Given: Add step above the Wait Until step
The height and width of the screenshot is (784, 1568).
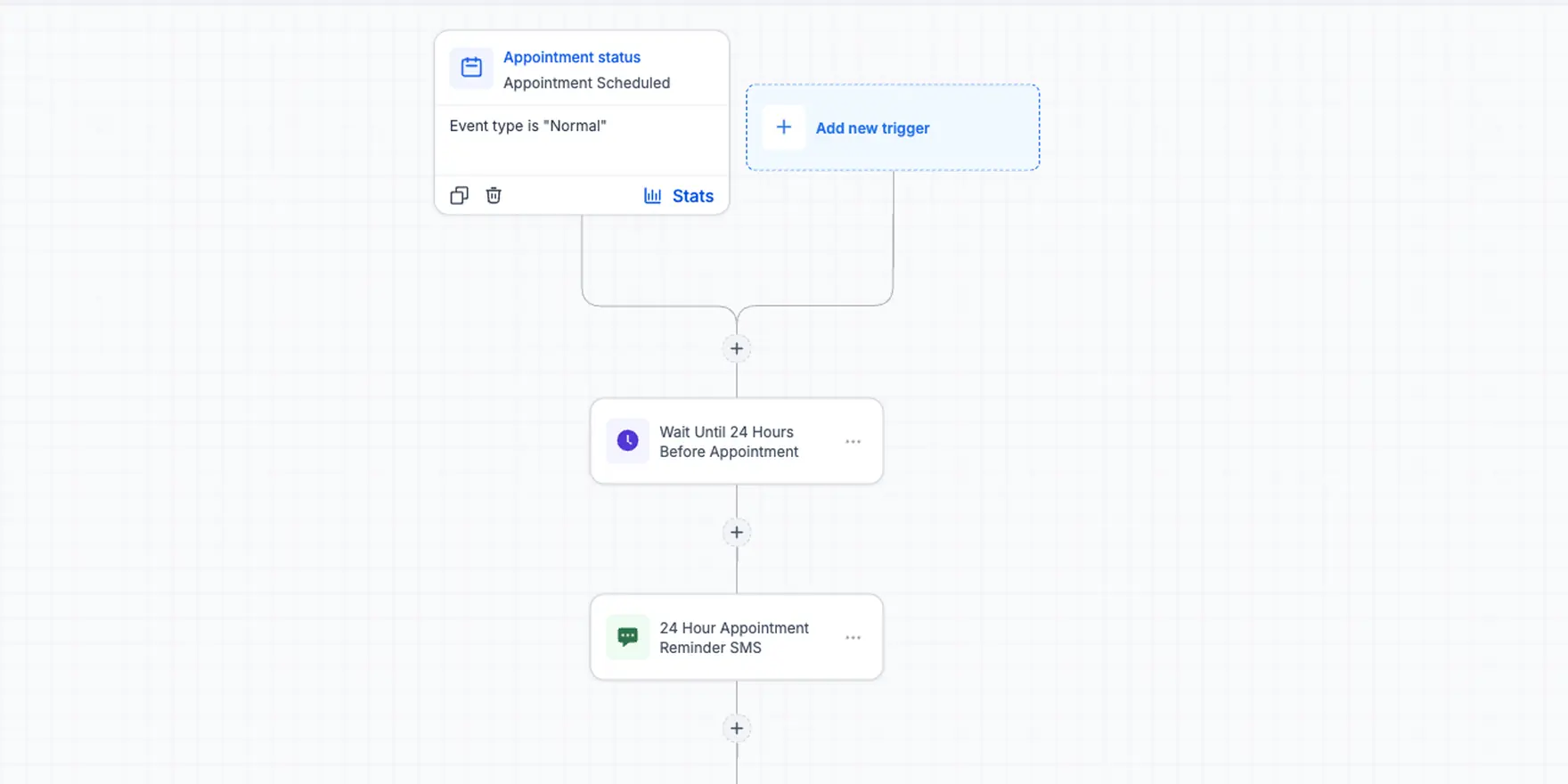Looking at the screenshot, I should point(737,348).
